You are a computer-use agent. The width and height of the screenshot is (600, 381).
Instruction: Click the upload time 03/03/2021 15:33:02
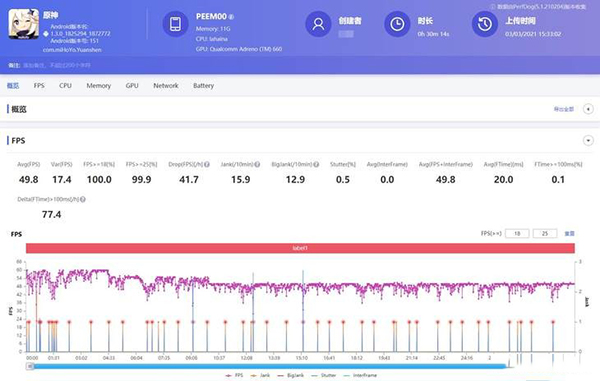(x=533, y=34)
